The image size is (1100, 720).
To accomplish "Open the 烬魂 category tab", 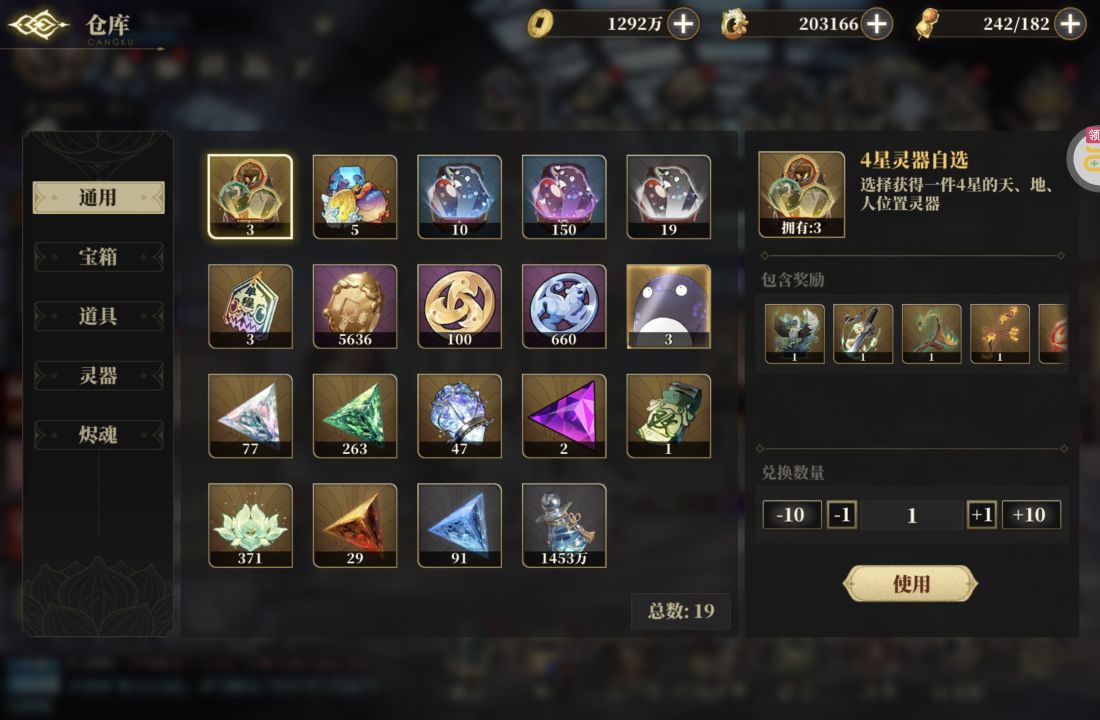I will pos(98,435).
